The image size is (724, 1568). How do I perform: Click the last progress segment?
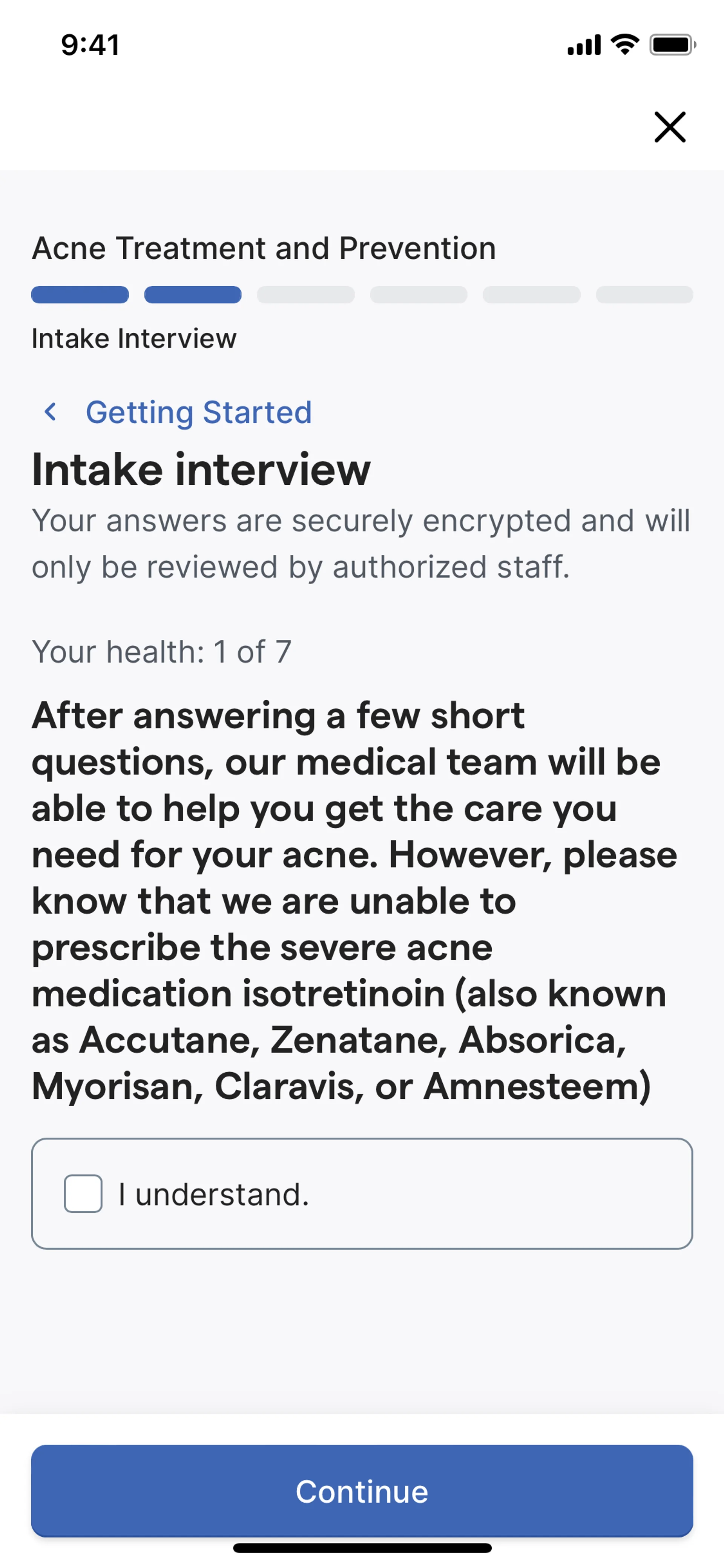coord(644,295)
